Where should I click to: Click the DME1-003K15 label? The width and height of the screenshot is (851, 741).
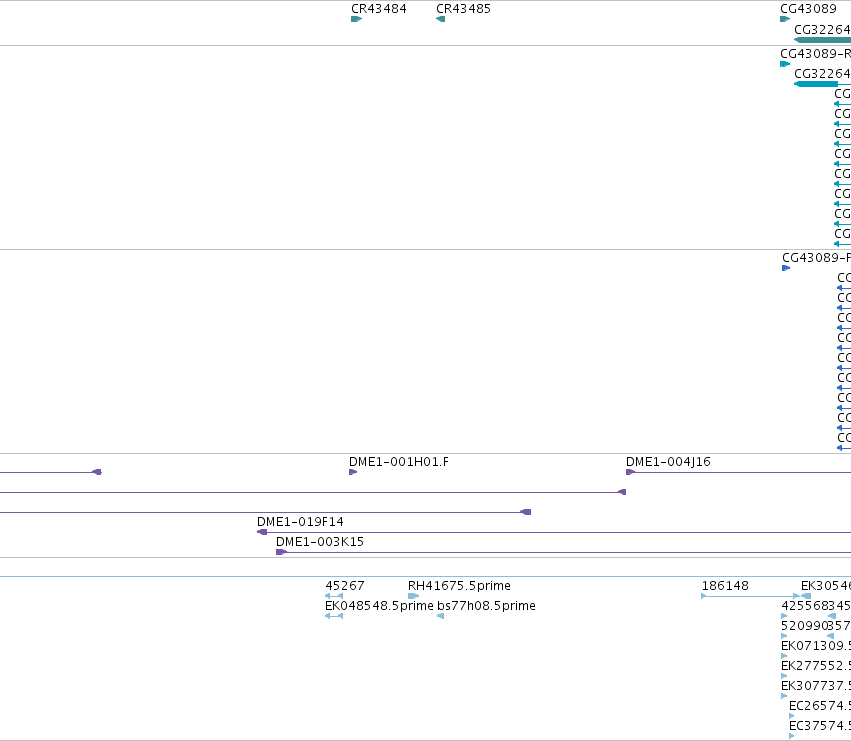point(320,542)
